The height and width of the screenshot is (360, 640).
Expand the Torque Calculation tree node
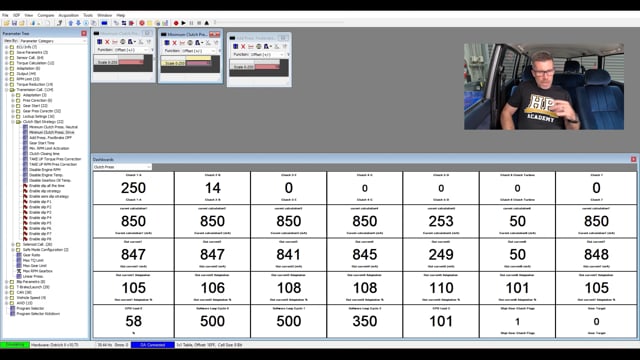point(7,63)
